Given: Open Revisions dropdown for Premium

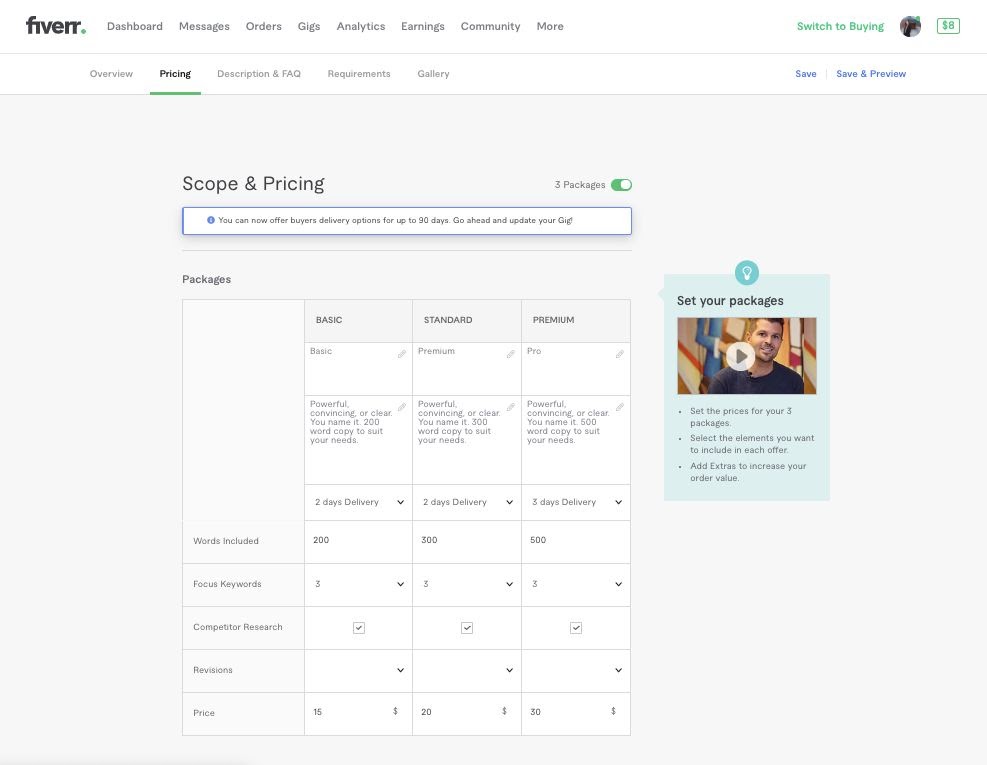Looking at the screenshot, I should click(576, 671).
